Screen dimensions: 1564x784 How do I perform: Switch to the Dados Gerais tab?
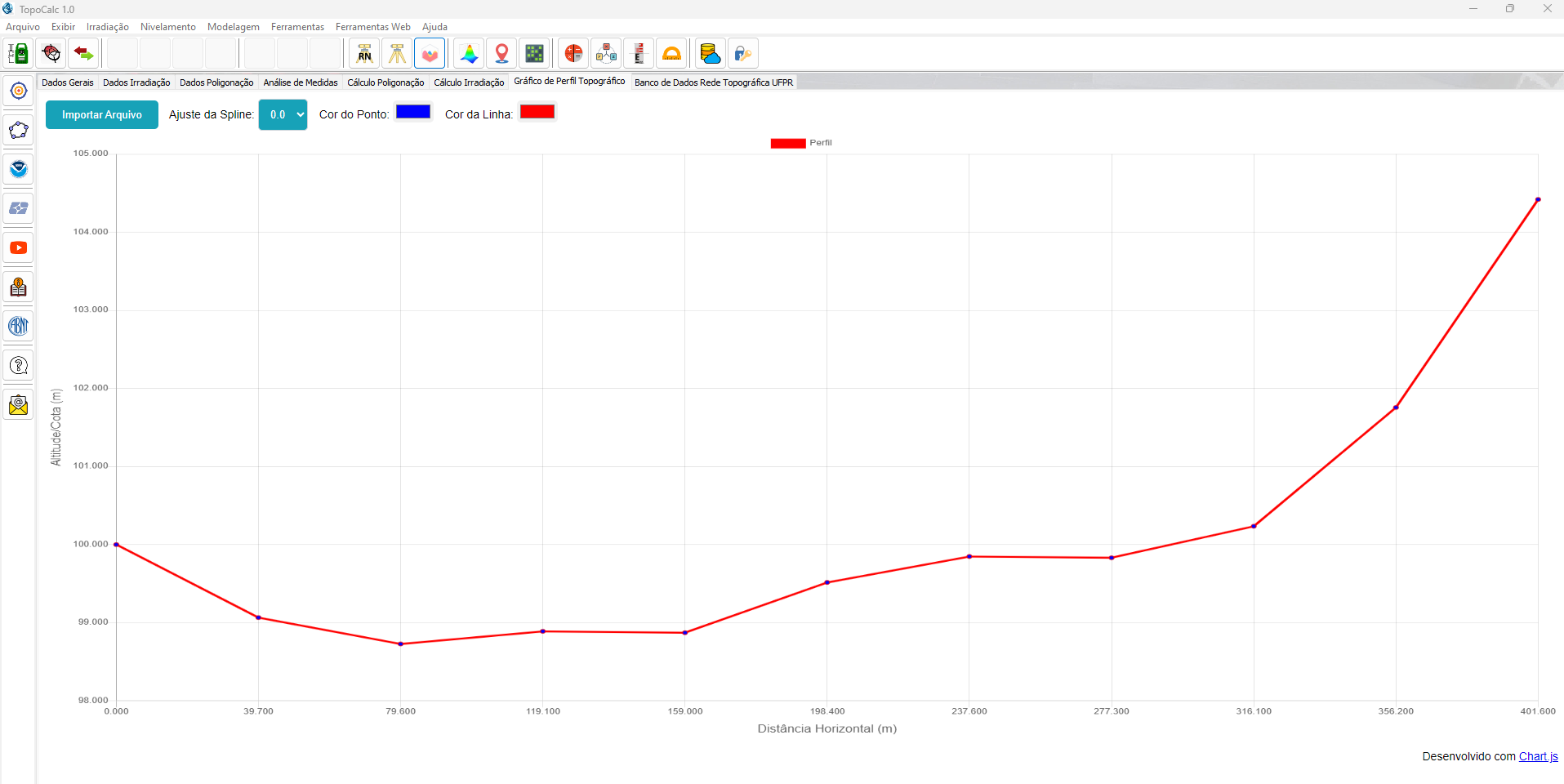(x=68, y=82)
